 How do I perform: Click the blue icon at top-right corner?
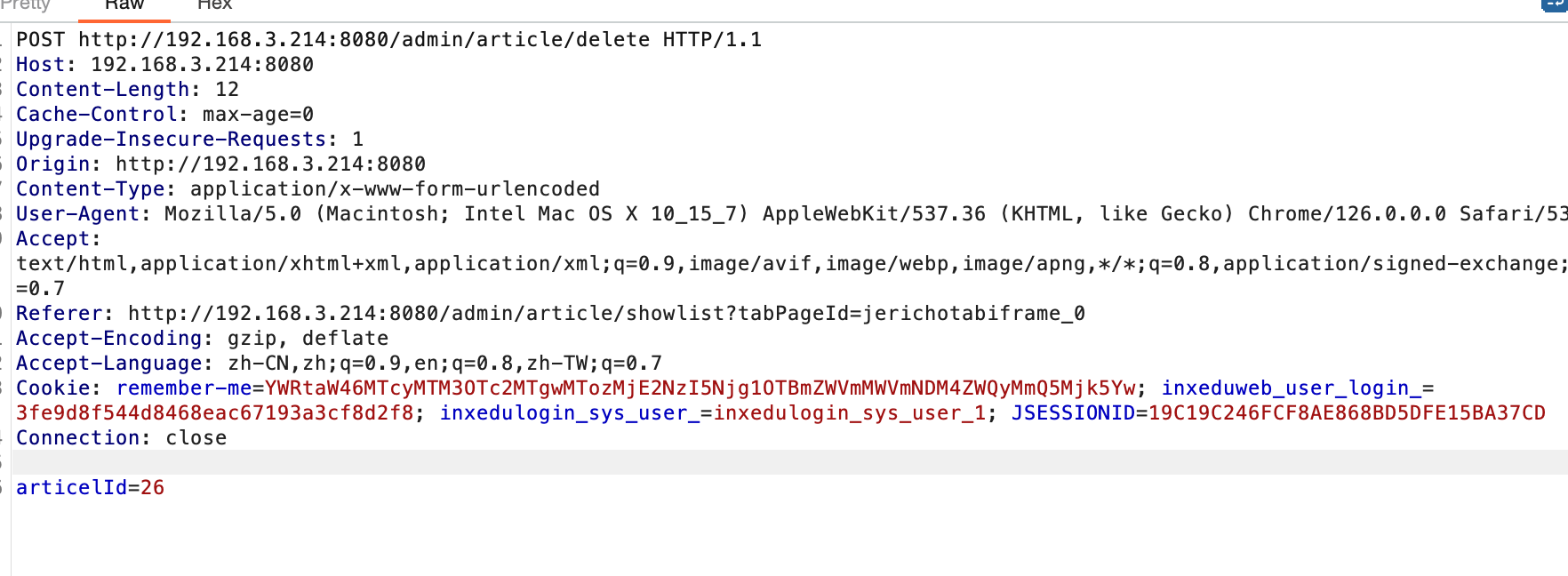[1556, 4]
